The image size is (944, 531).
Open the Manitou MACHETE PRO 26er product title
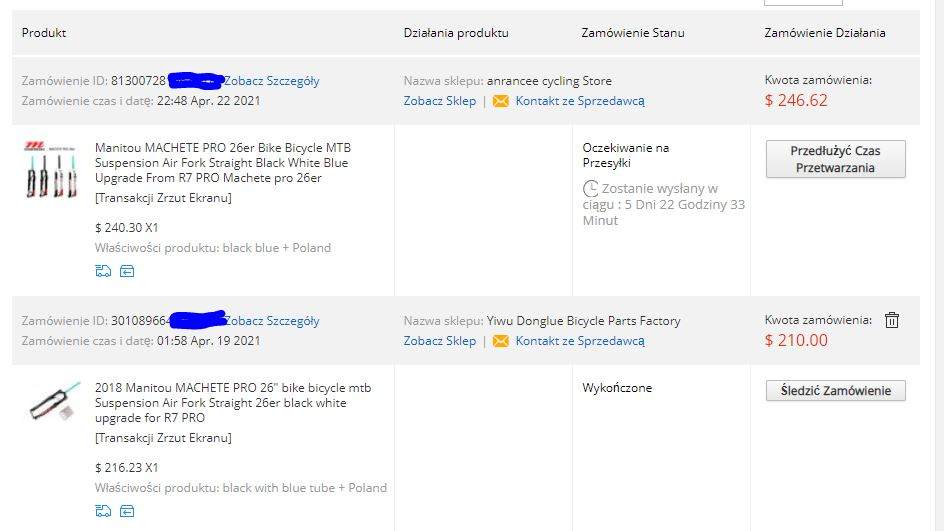click(223, 162)
